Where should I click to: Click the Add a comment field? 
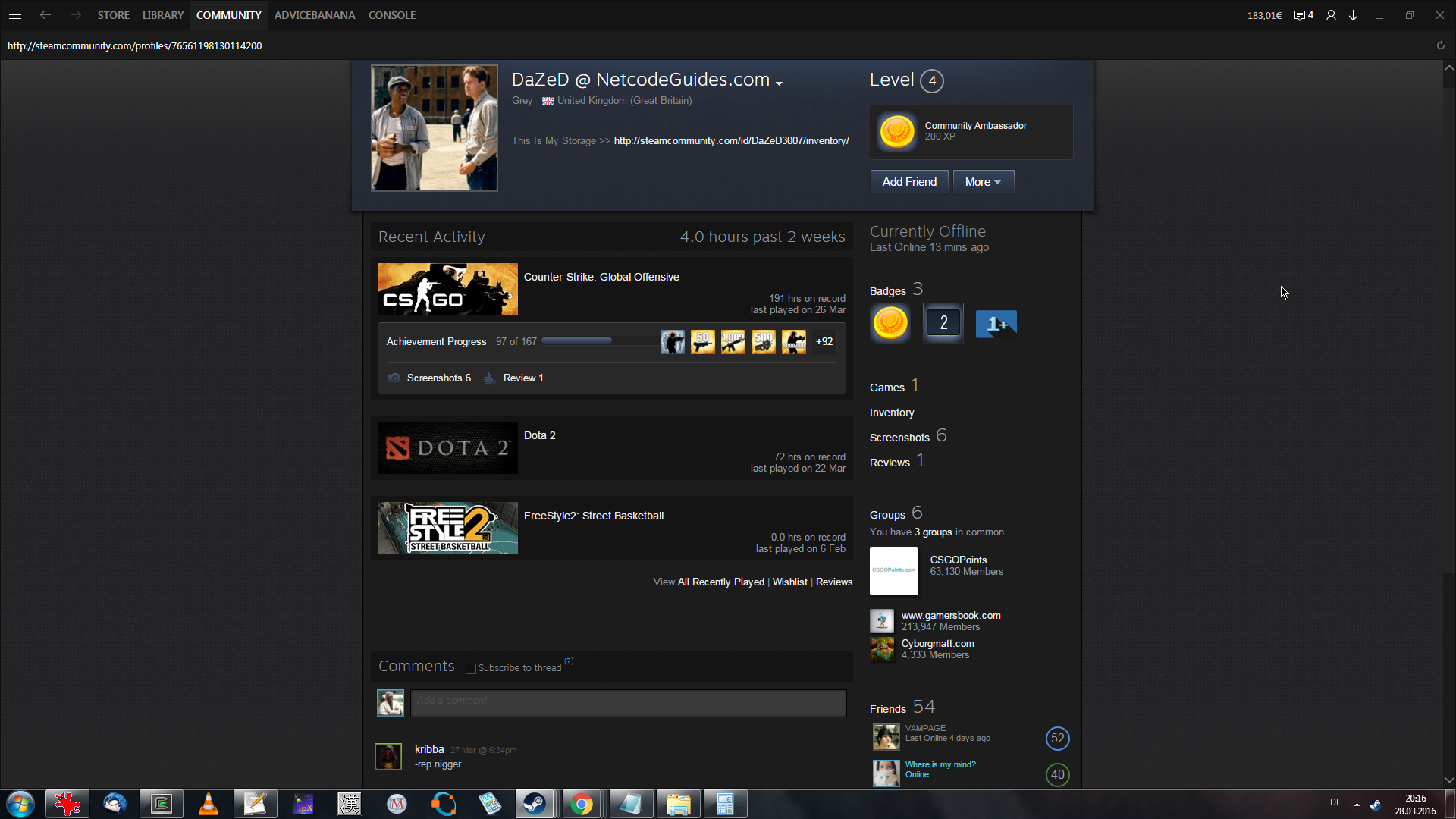(628, 703)
